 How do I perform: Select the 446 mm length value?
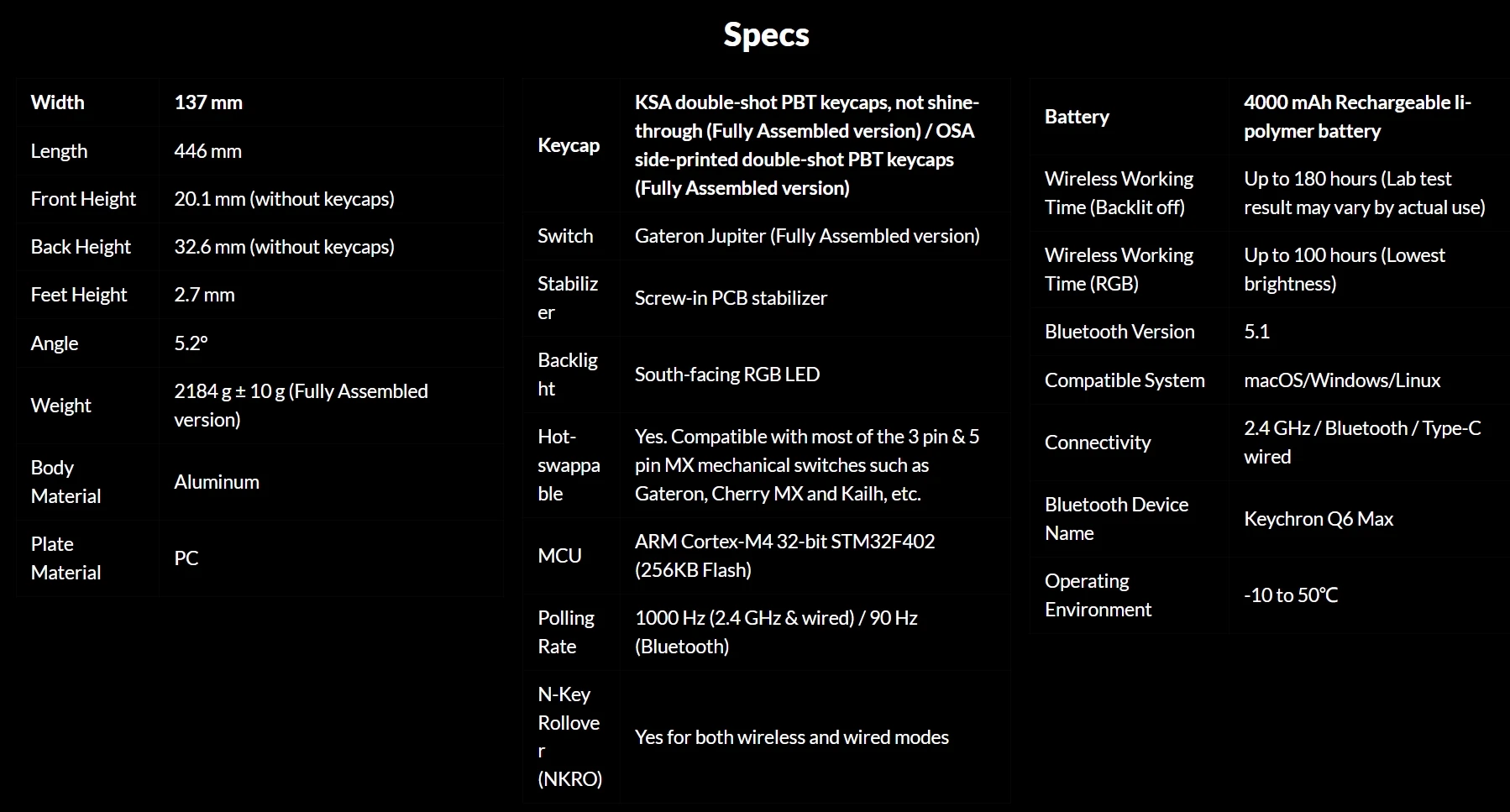click(207, 151)
